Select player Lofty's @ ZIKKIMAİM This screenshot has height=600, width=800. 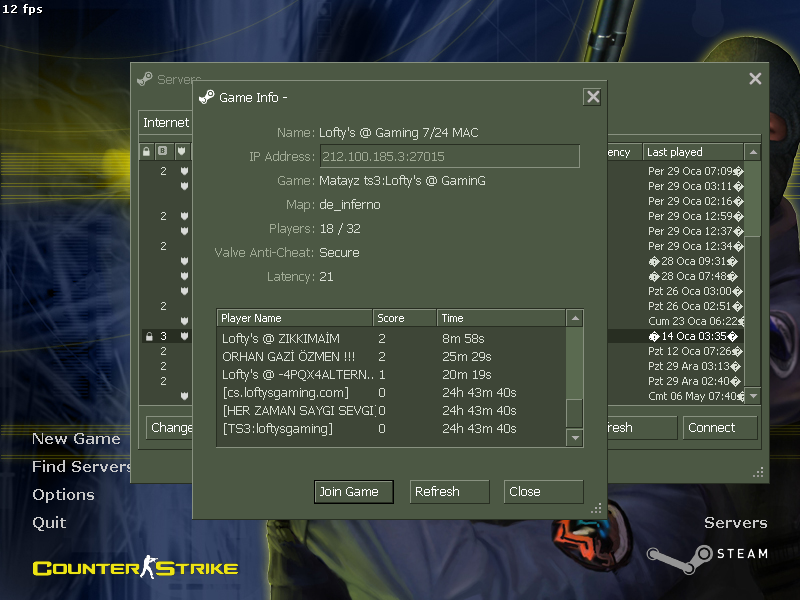[x=391, y=338]
